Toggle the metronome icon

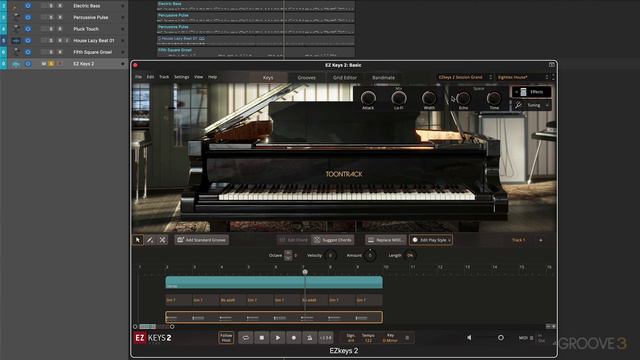click(x=309, y=338)
